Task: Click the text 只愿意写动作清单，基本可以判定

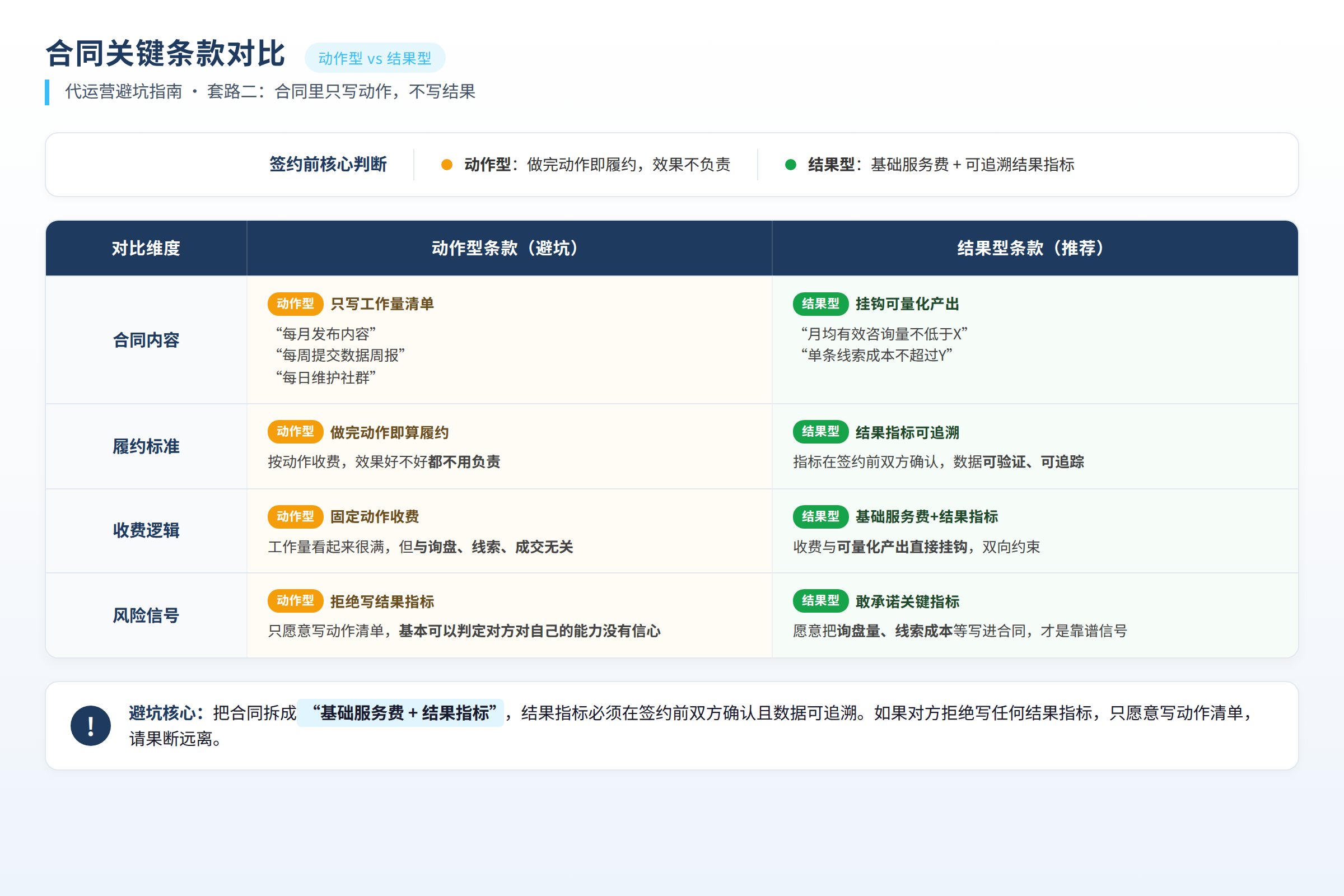Action: point(384,631)
